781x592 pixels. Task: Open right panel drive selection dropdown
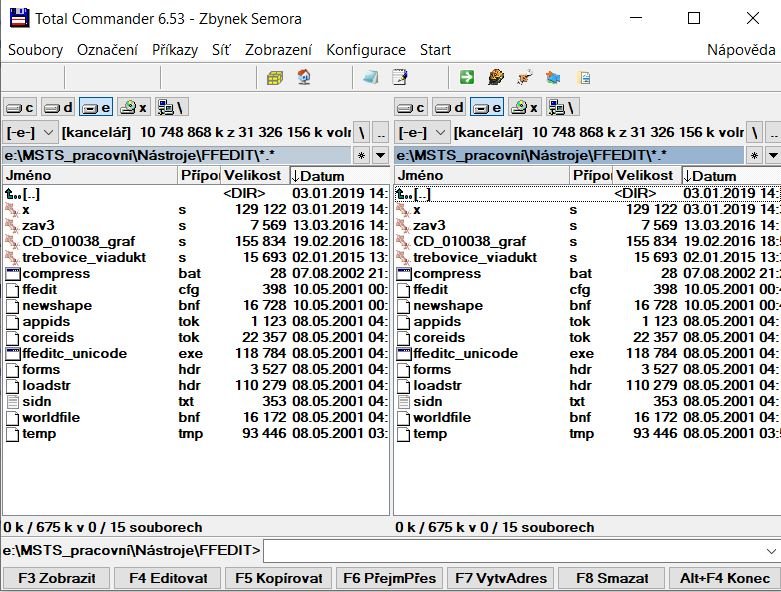[x=422, y=132]
